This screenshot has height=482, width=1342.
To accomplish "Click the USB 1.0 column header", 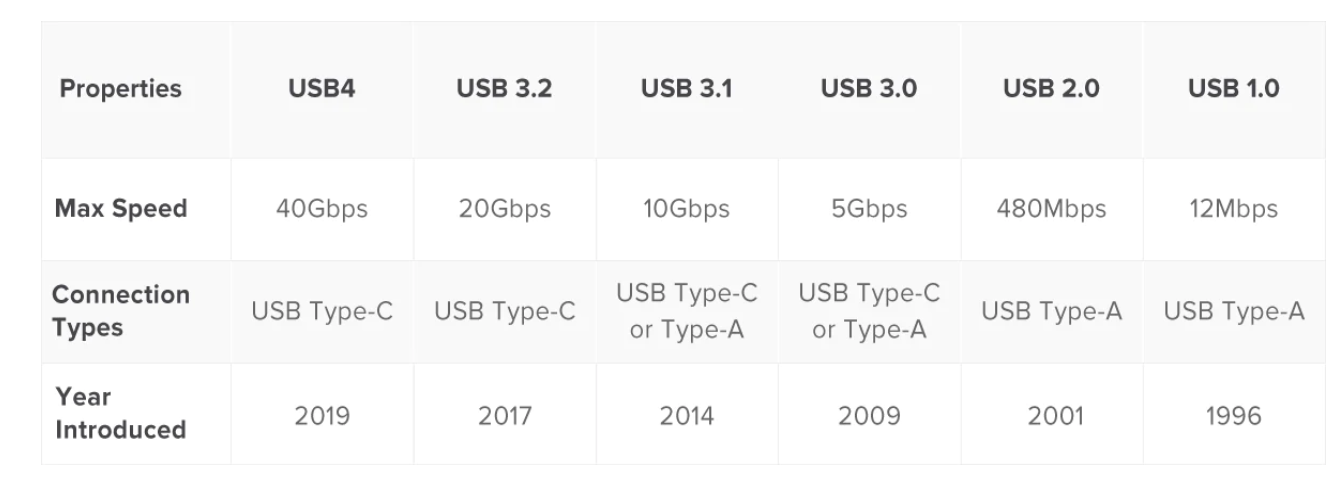I will click(x=1233, y=88).
